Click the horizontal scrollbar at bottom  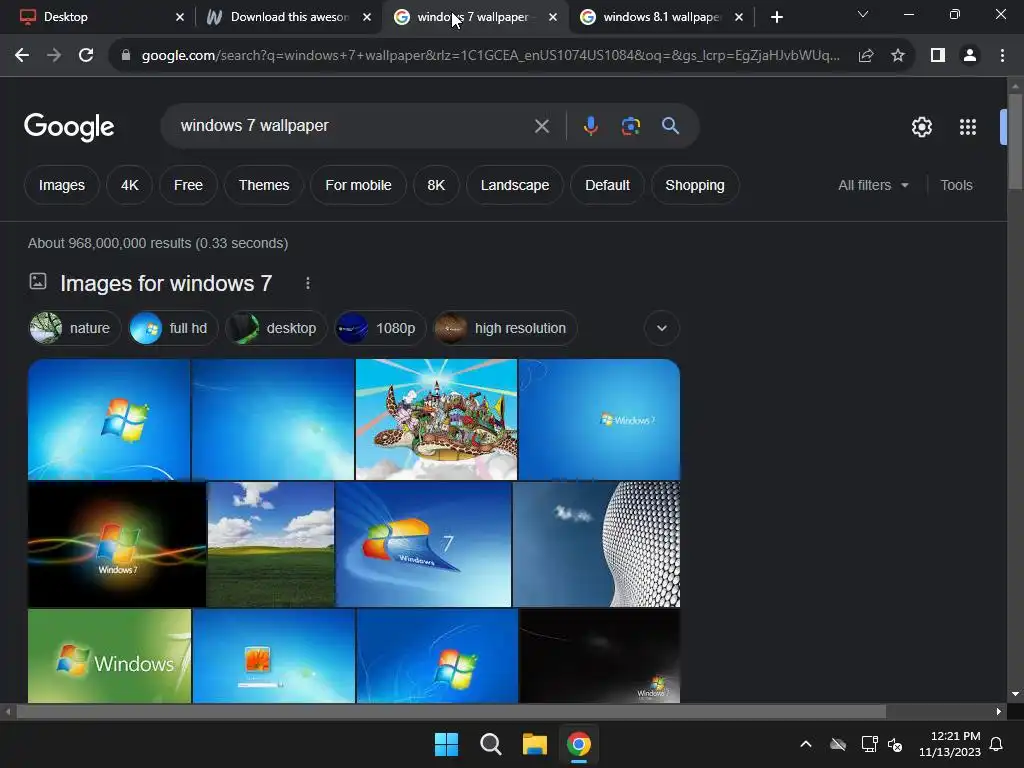click(x=451, y=711)
